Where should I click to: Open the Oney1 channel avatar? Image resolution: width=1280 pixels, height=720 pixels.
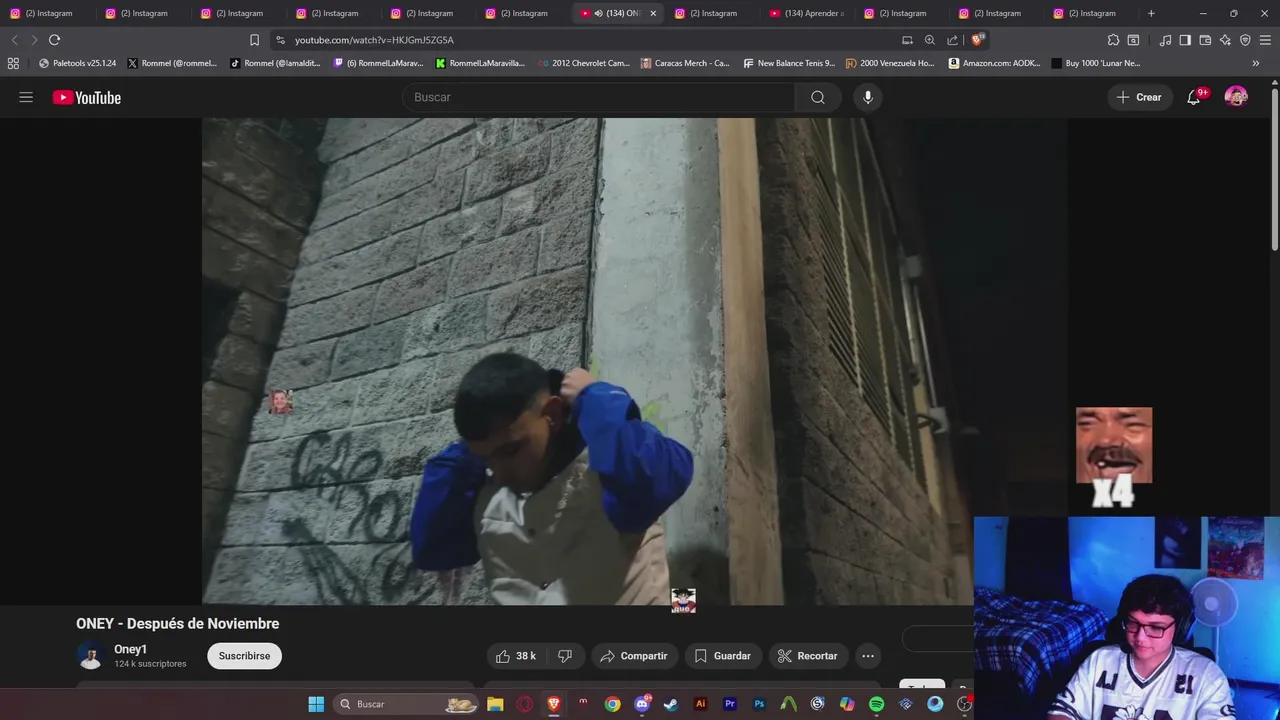click(x=90, y=656)
